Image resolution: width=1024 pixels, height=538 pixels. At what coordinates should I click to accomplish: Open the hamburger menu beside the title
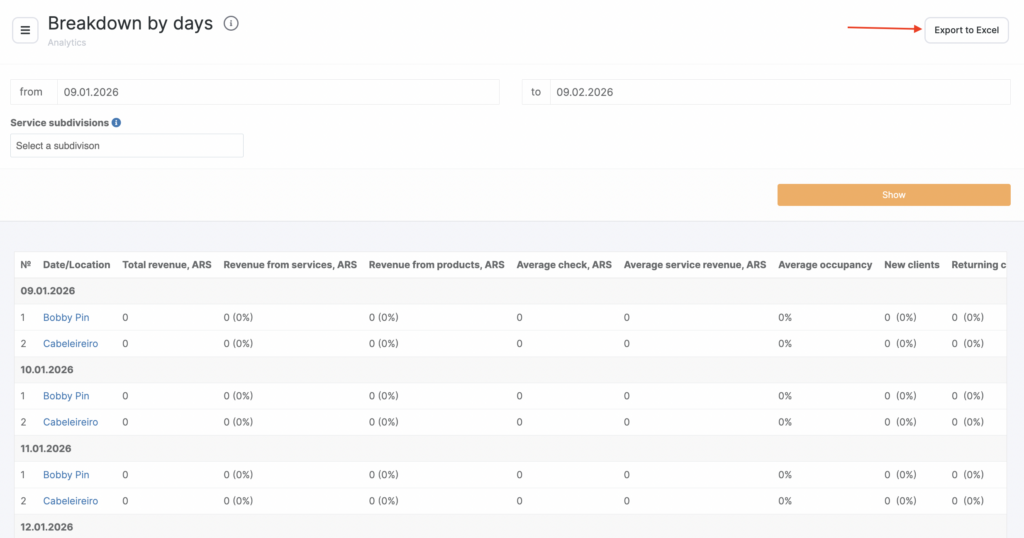[x=25, y=30]
